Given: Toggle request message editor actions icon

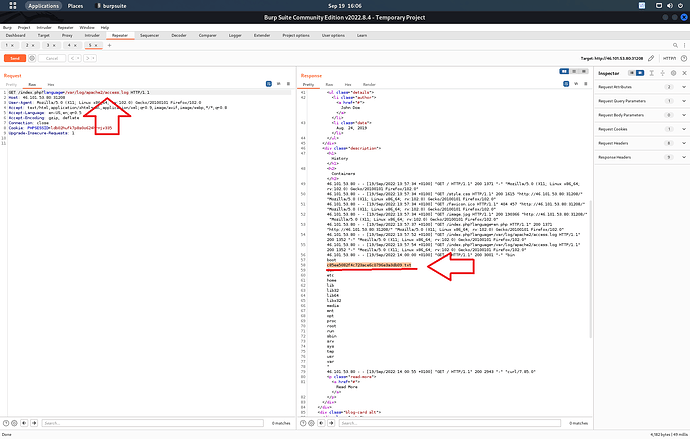Looking at the screenshot, I should (x=269, y=84).
